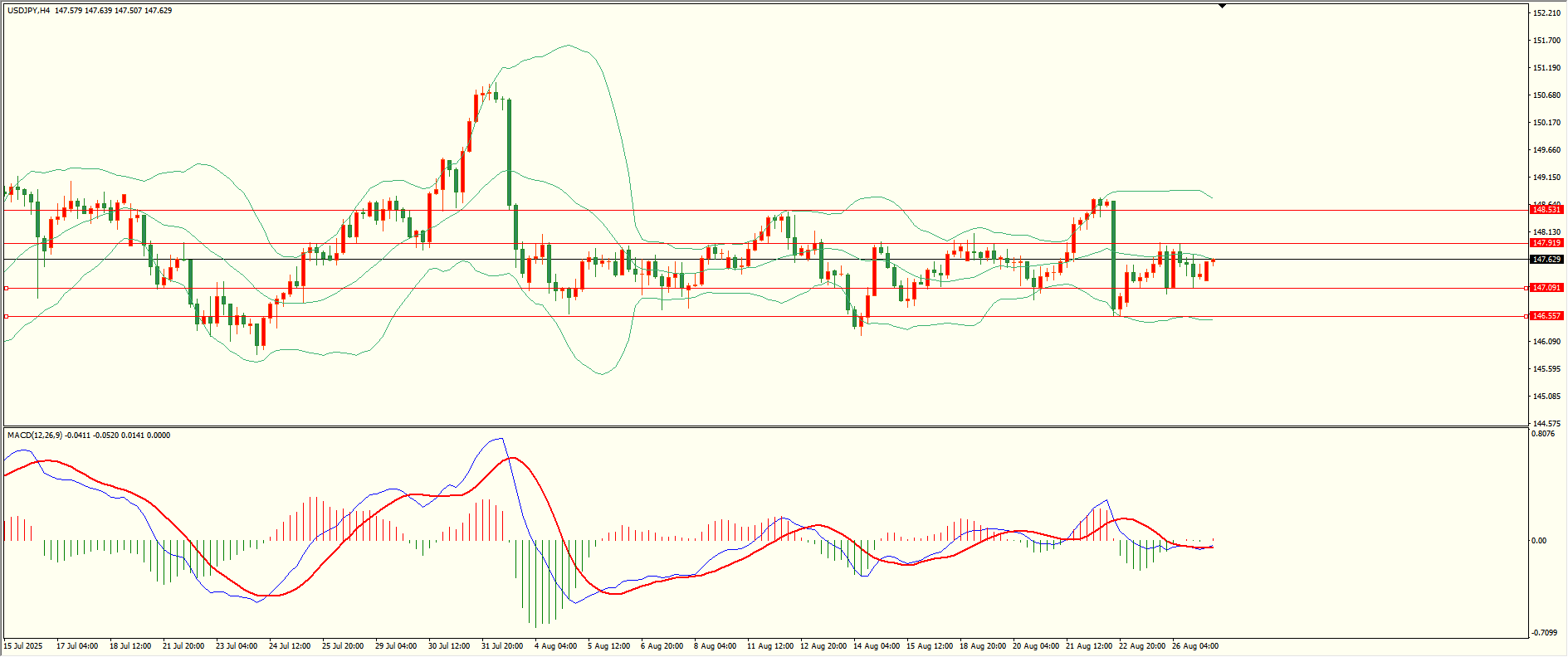Viewport: 1568px width, 657px height.
Task: Click the red 148.531 price label
Action: pyautogui.click(x=1546, y=210)
